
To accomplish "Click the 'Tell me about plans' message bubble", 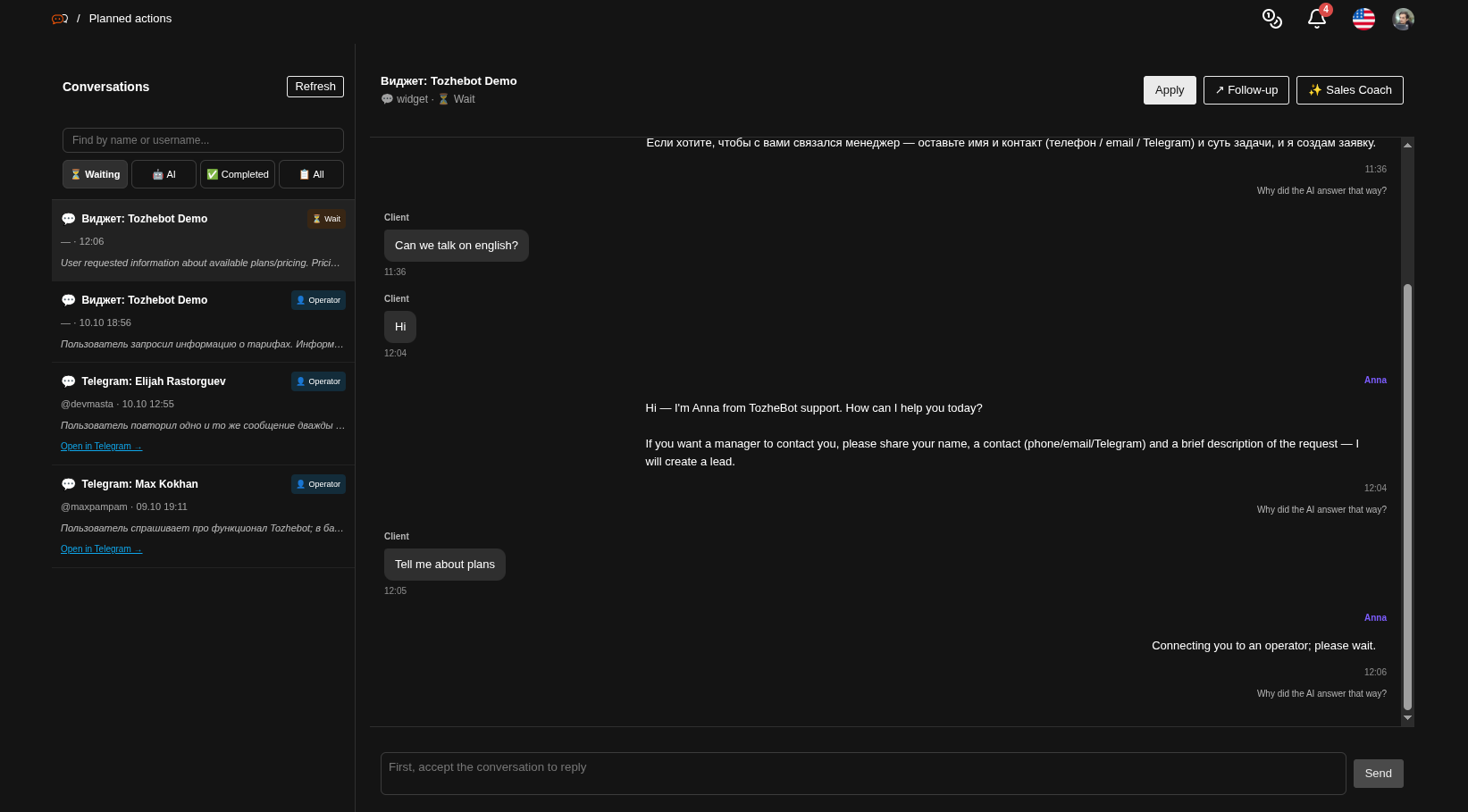I will tap(445, 565).
